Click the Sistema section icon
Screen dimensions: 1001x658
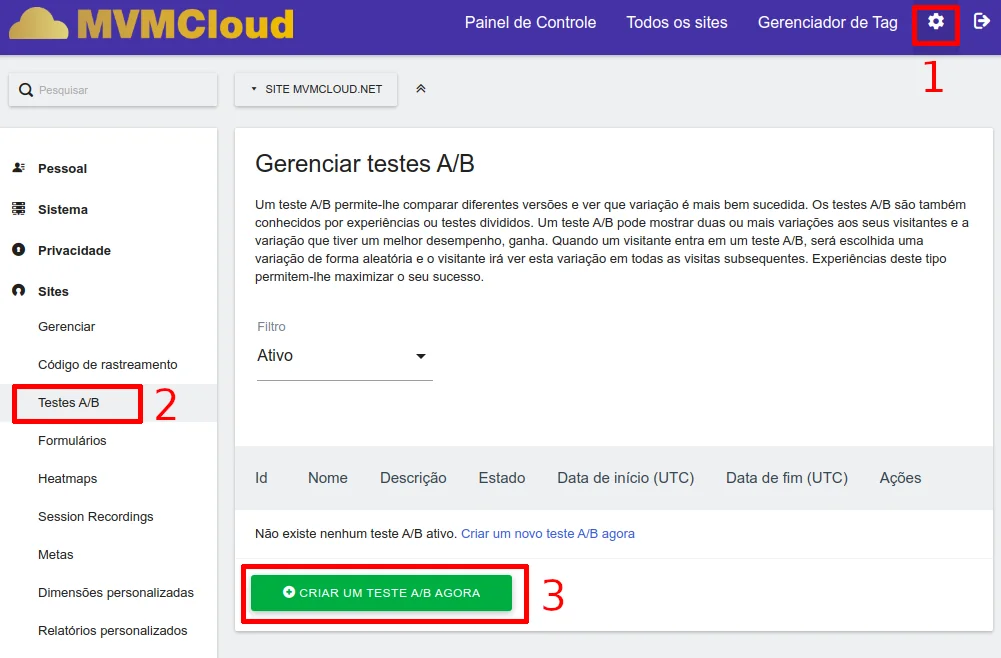[x=18, y=209]
